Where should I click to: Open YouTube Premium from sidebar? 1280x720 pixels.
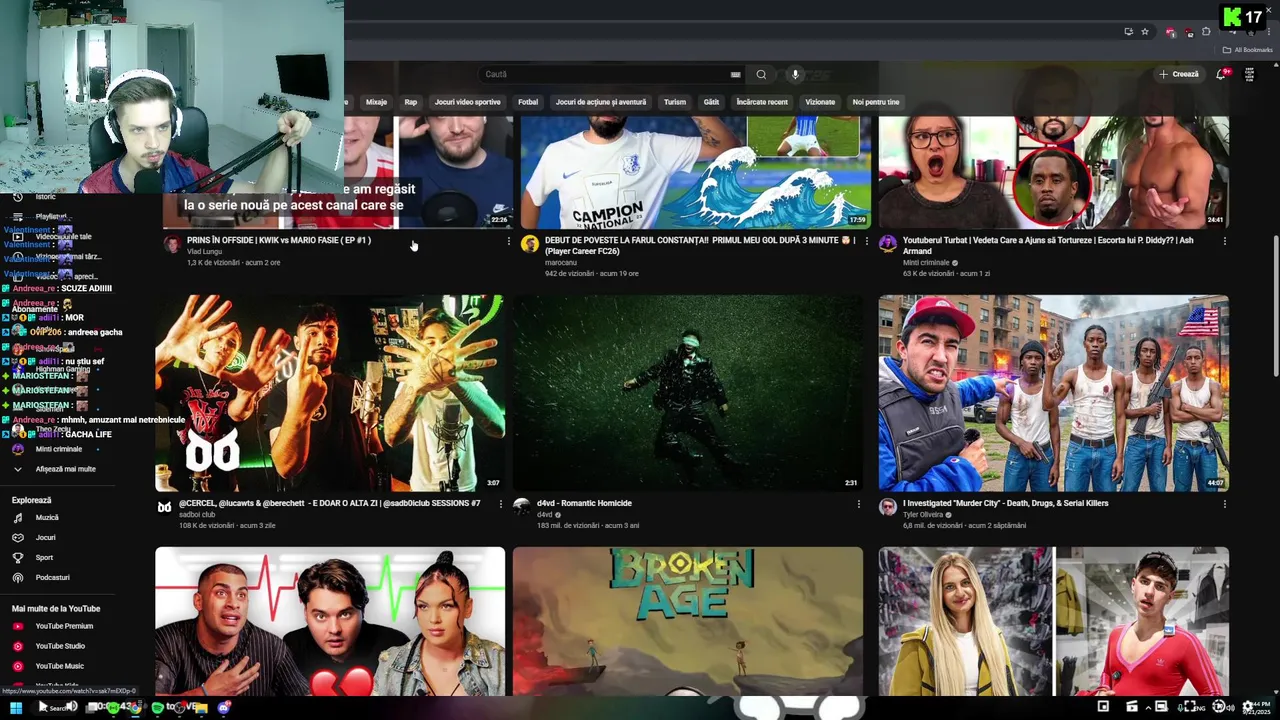[64, 626]
